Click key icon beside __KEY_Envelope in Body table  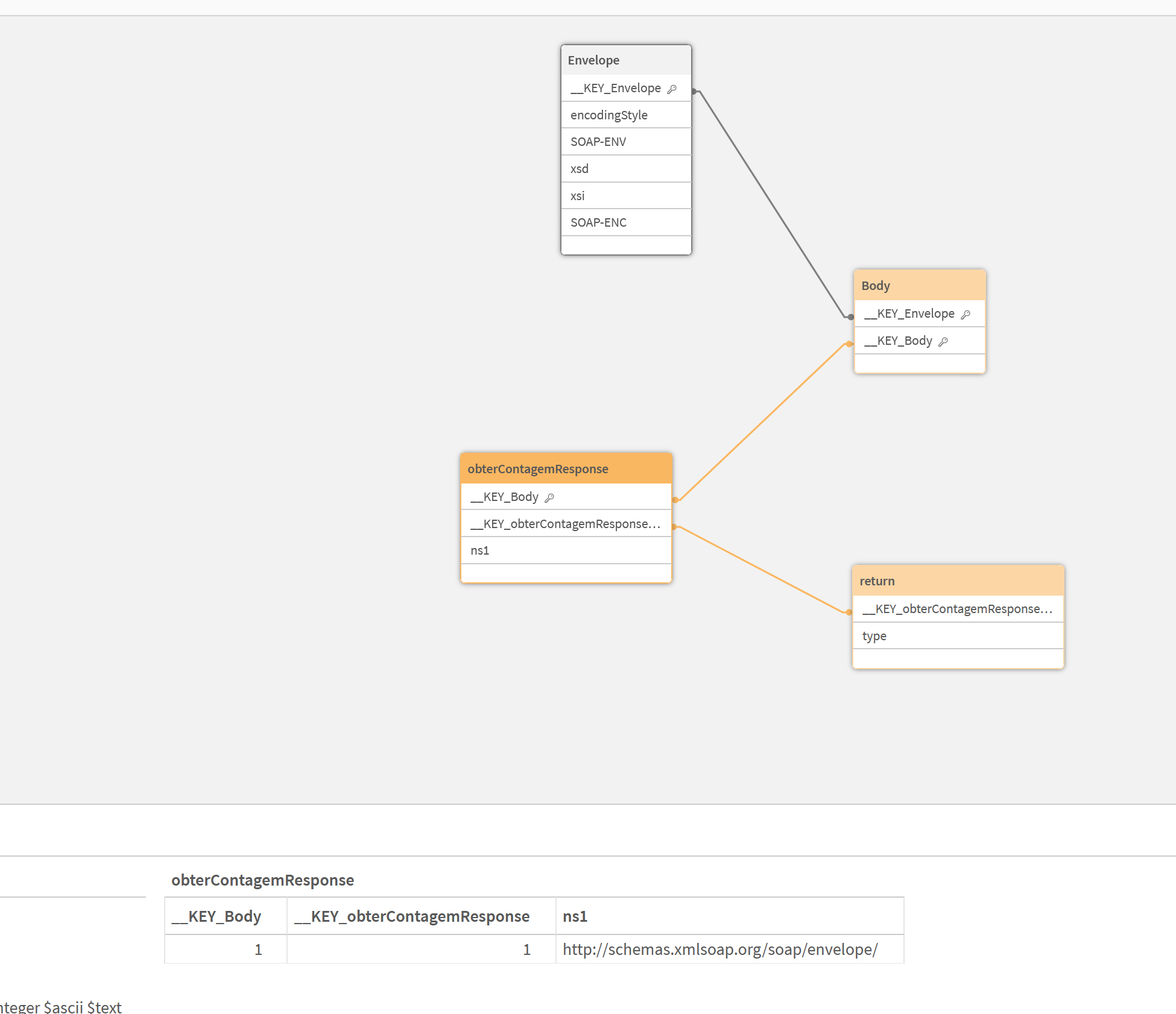[x=966, y=315]
